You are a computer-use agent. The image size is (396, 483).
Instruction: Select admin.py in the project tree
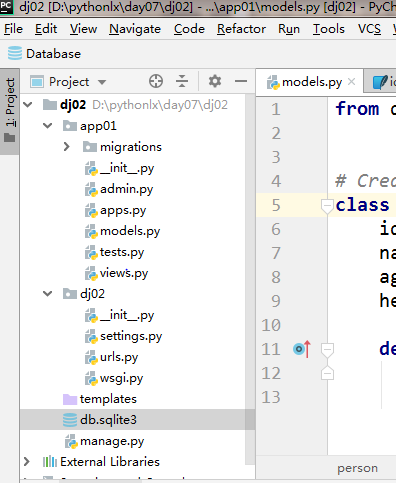[126, 189]
